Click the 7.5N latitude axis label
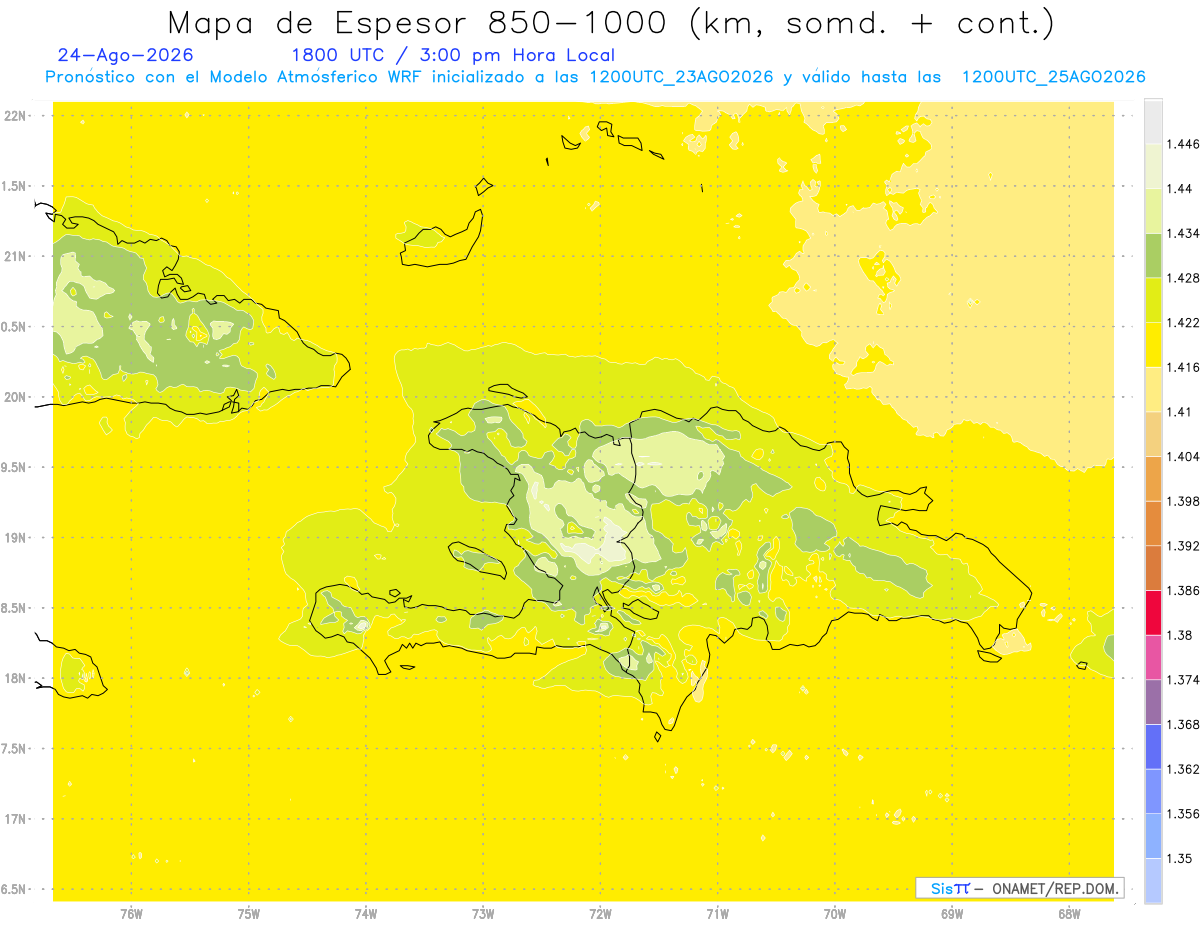This screenshot has height=927, width=1200. 14,749
